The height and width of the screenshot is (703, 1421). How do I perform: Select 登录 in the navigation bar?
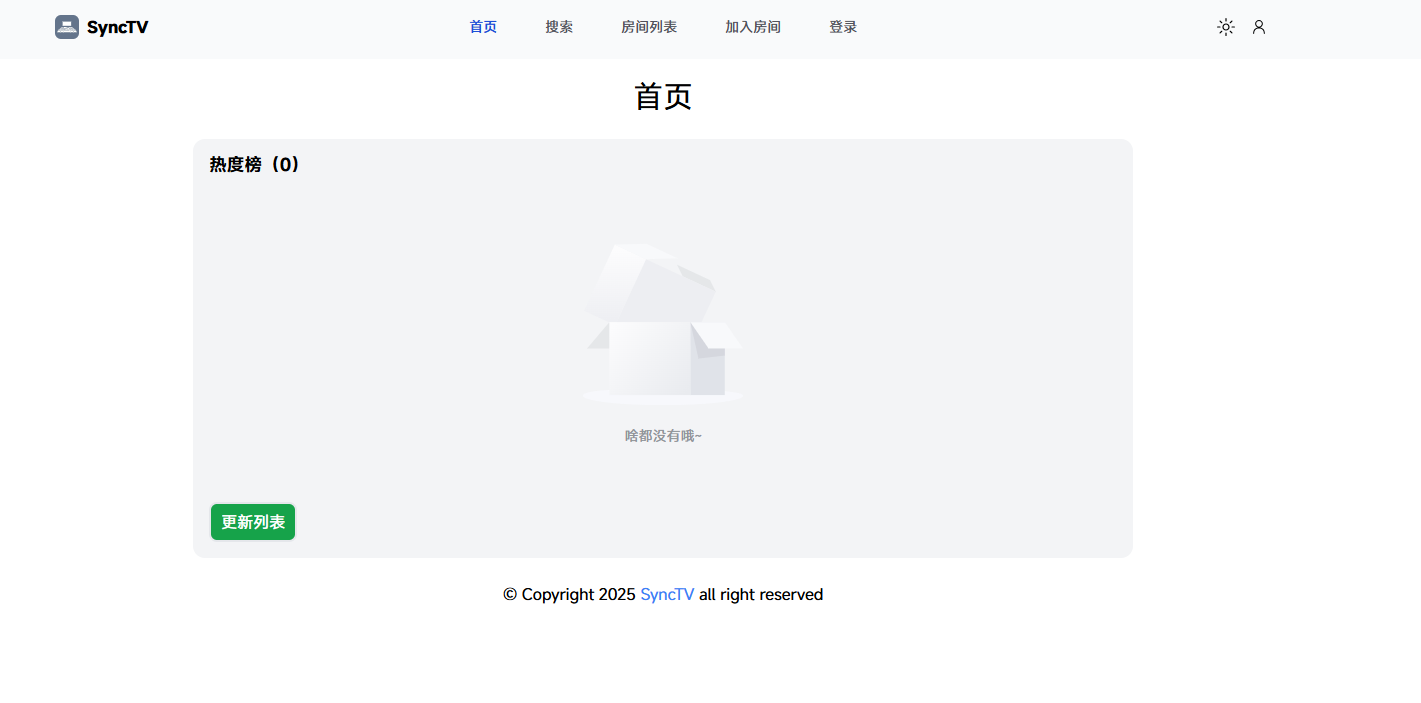tap(843, 27)
